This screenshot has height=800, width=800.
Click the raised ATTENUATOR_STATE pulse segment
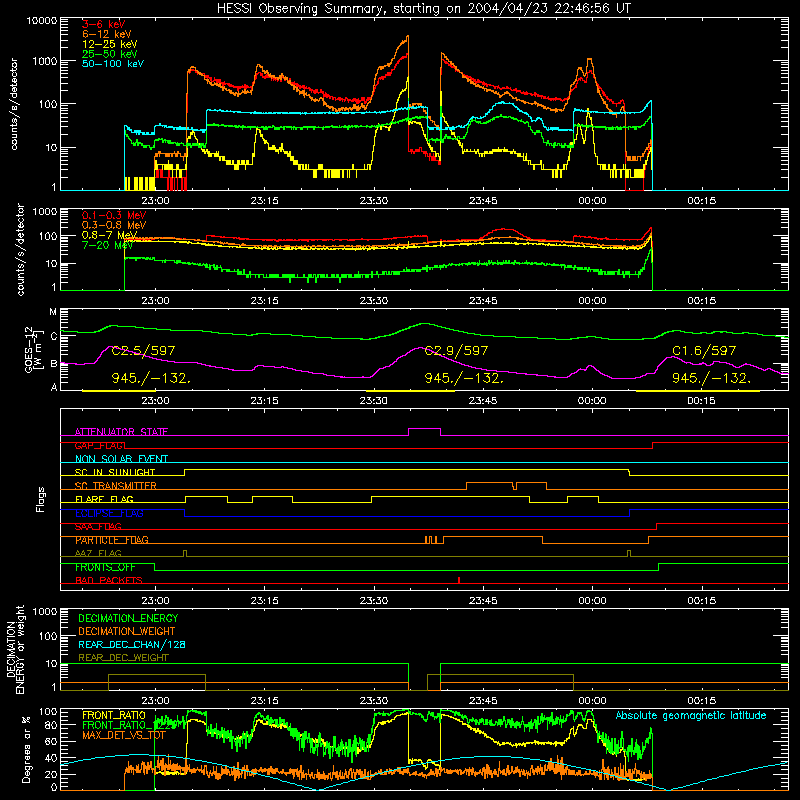[424, 429]
